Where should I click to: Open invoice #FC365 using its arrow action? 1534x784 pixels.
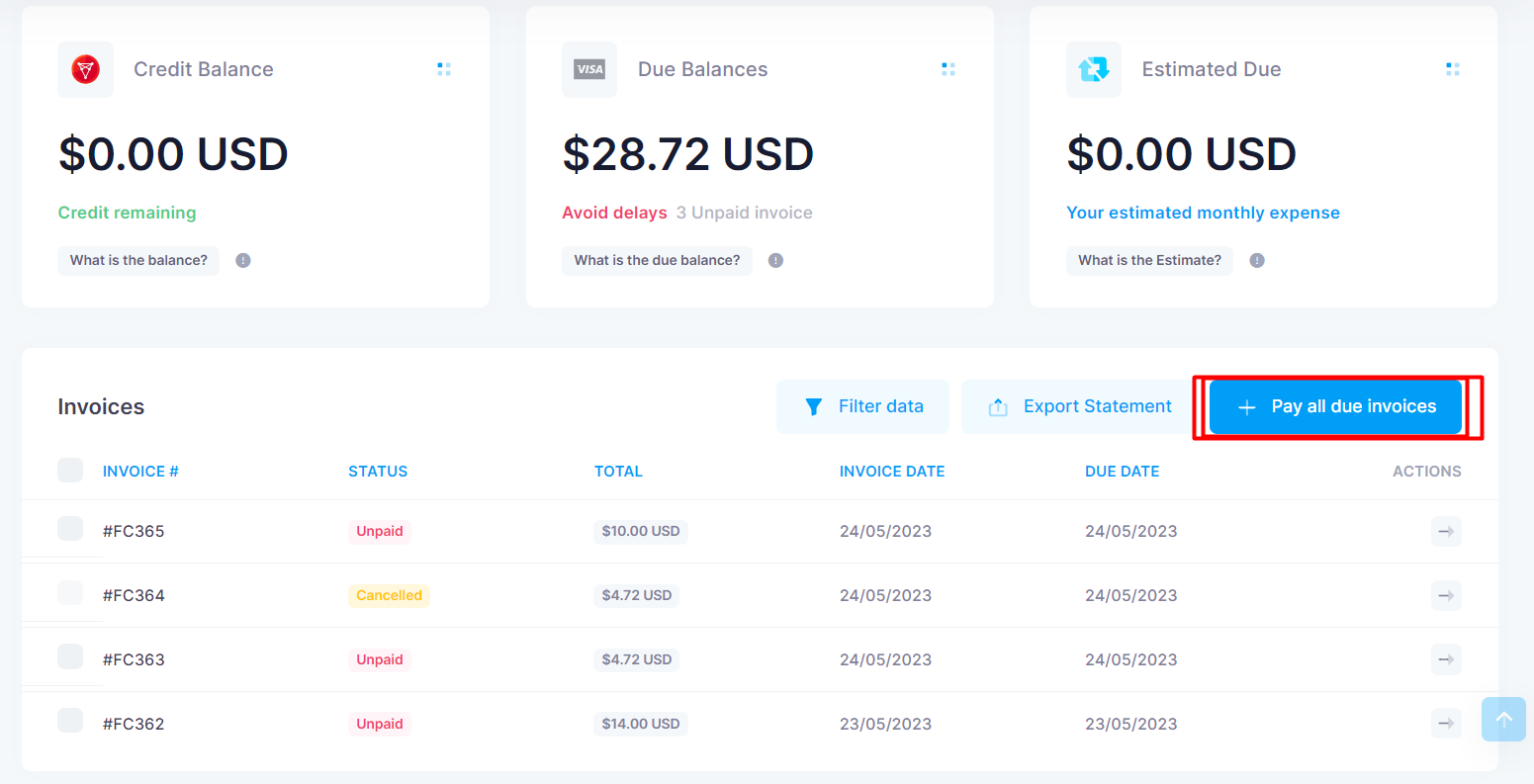[1446, 531]
